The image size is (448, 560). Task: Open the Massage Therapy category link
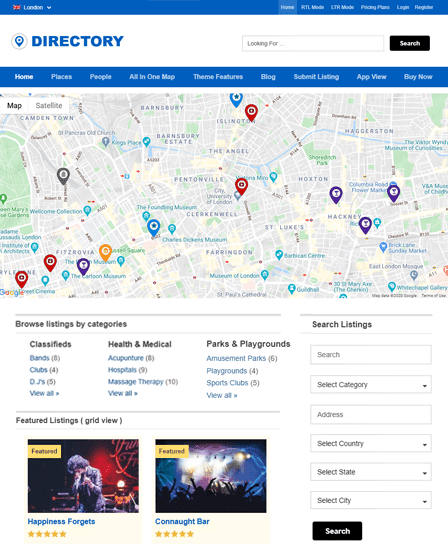136,382
